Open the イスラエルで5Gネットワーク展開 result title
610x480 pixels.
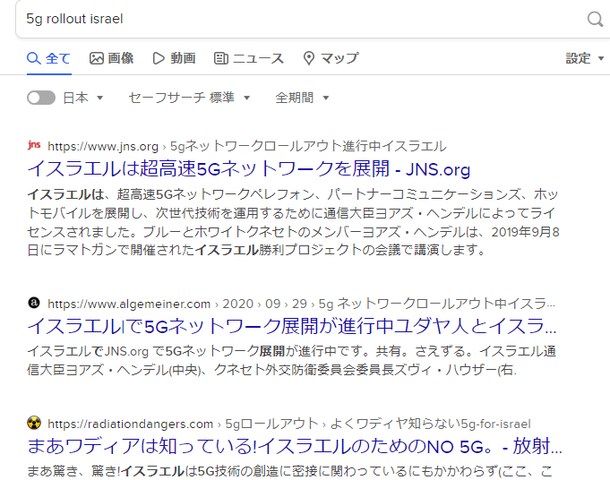point(292,326)
